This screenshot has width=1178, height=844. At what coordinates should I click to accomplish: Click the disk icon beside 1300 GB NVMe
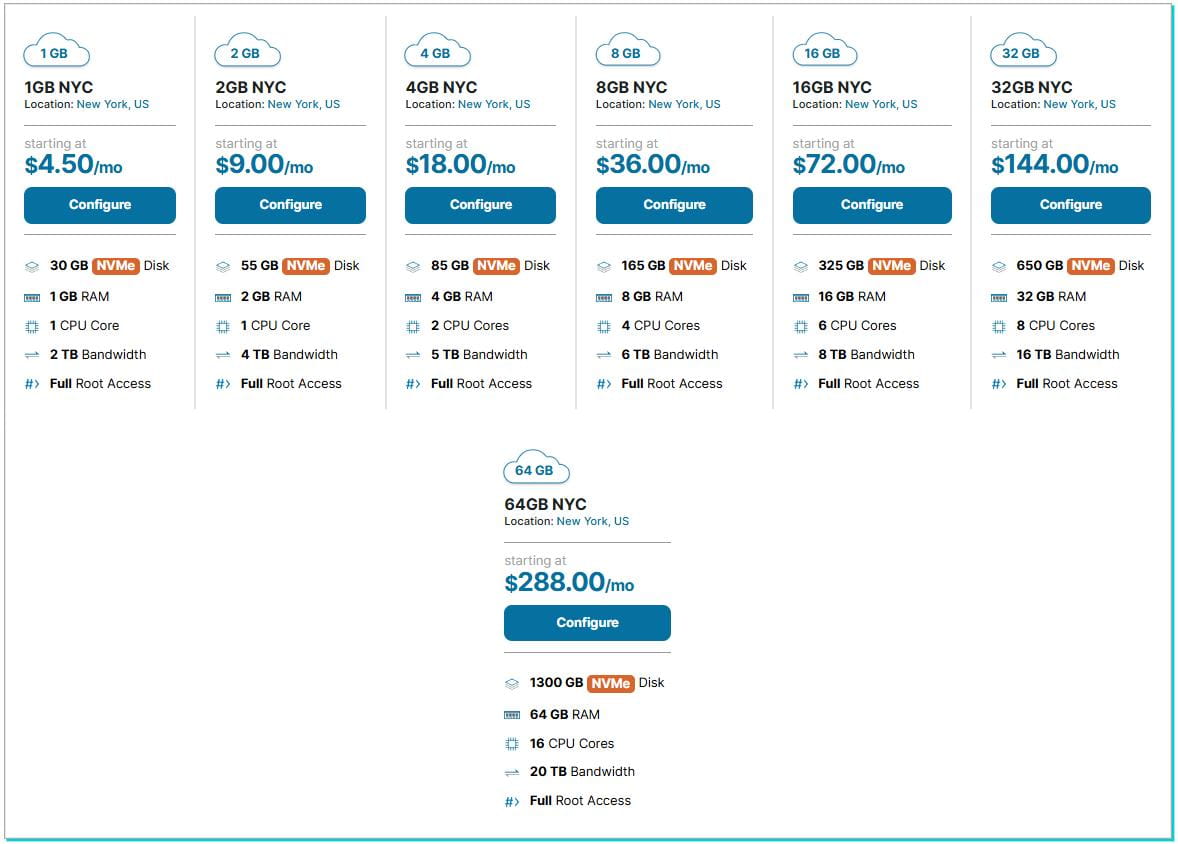(512, 684)
